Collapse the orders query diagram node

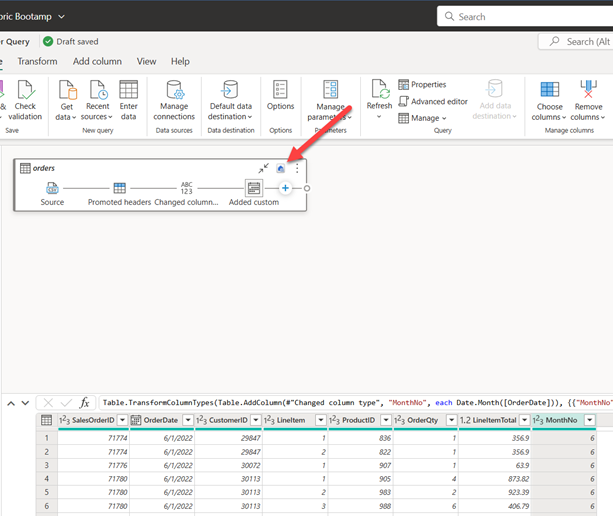point(263,168)
